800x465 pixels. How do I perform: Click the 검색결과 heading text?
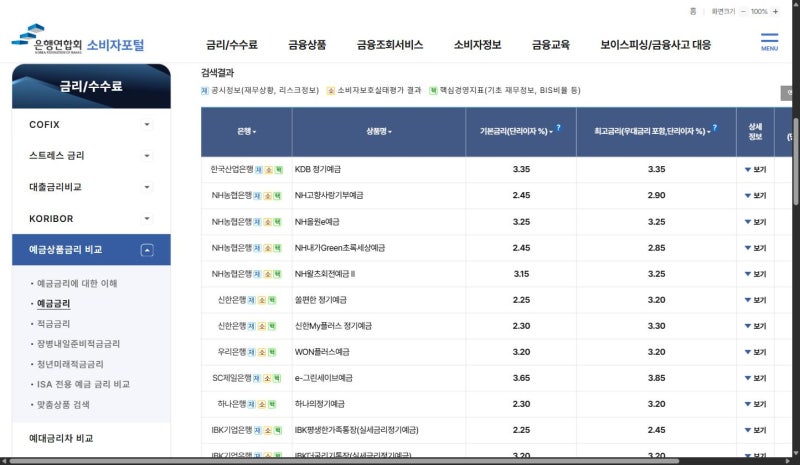pyautogui.click(x=217, y=73)
